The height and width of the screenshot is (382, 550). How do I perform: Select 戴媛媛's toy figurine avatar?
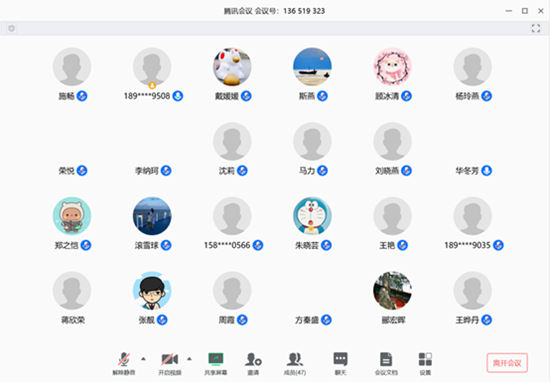[232, 67]
